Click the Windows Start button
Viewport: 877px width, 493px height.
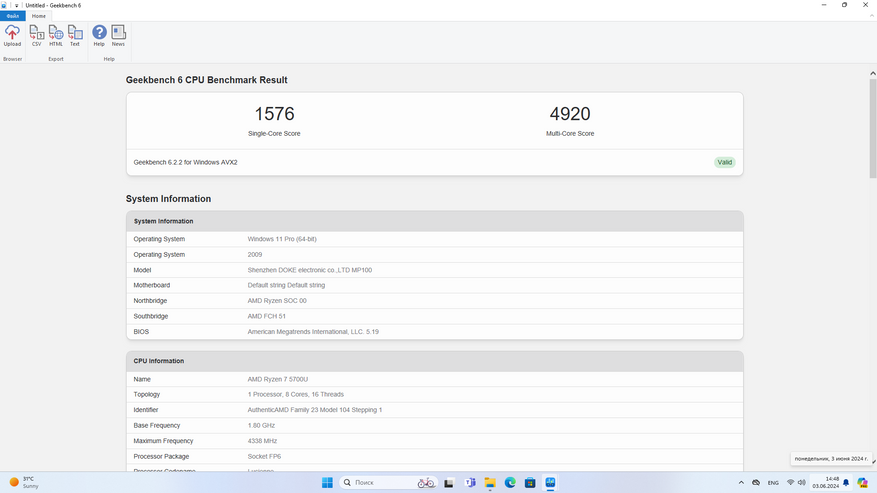(327, 483)
